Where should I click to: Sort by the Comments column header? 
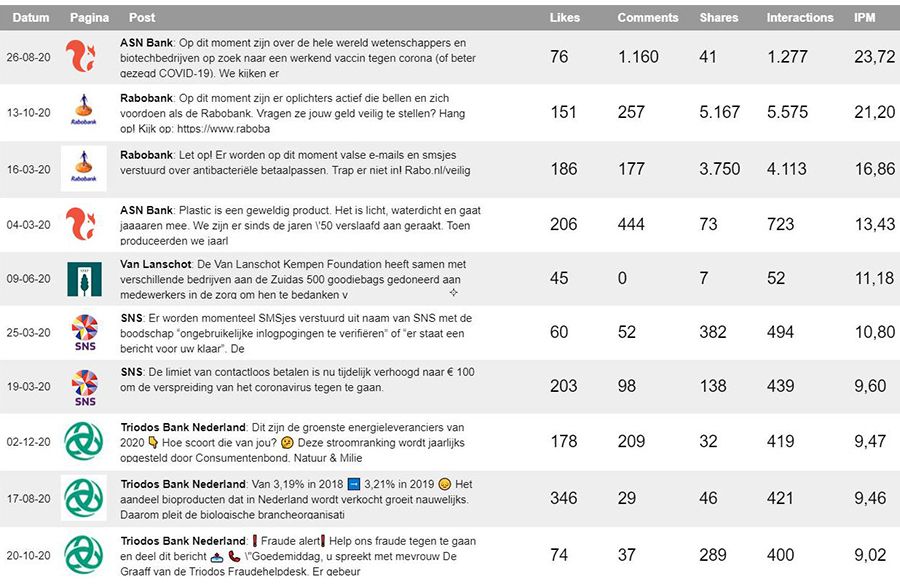[x=648, y=18]
